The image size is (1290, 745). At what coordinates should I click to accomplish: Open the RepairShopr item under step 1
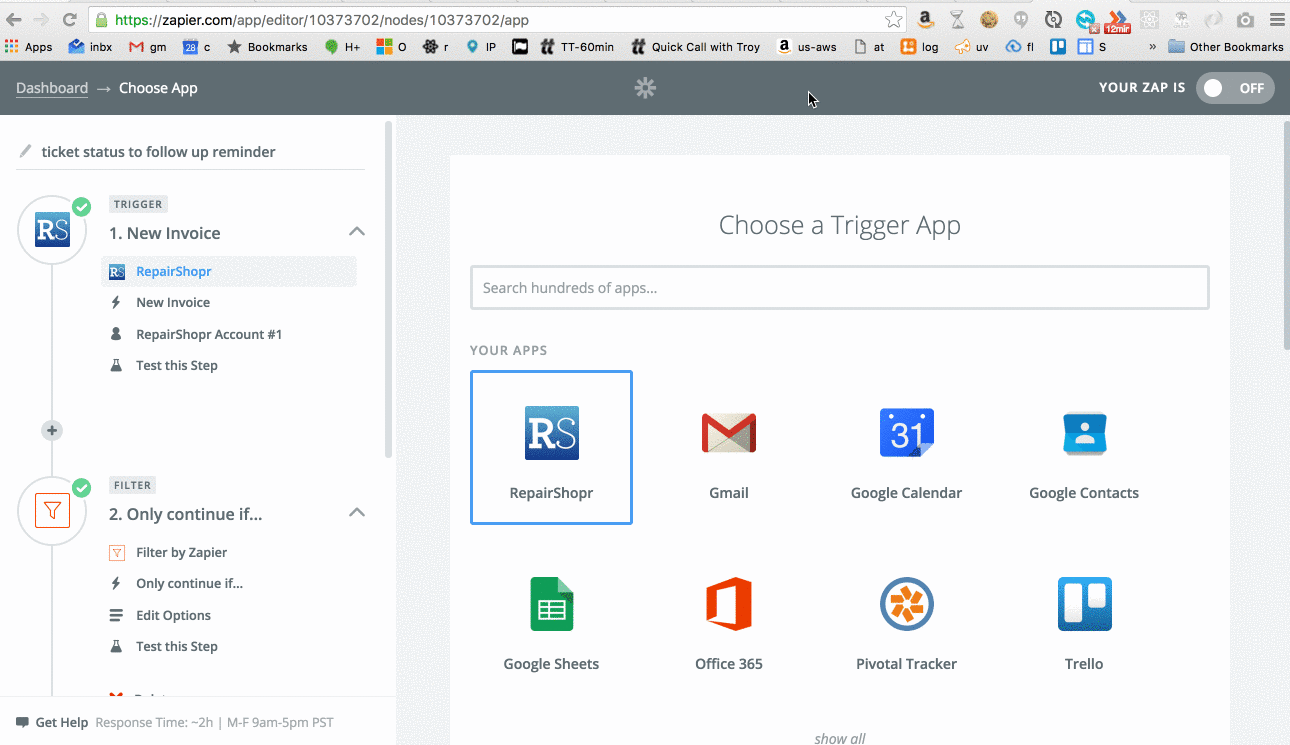(x=229, y=271)
